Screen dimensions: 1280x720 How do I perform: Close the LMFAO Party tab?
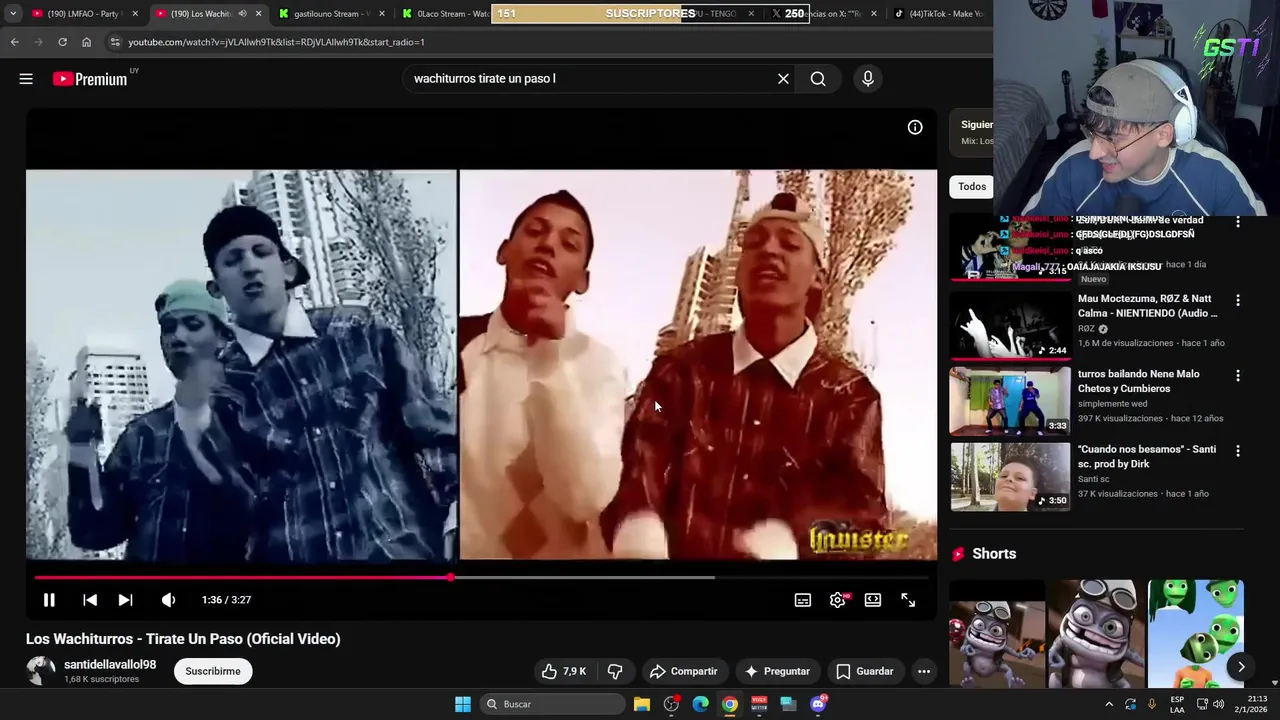135,14
